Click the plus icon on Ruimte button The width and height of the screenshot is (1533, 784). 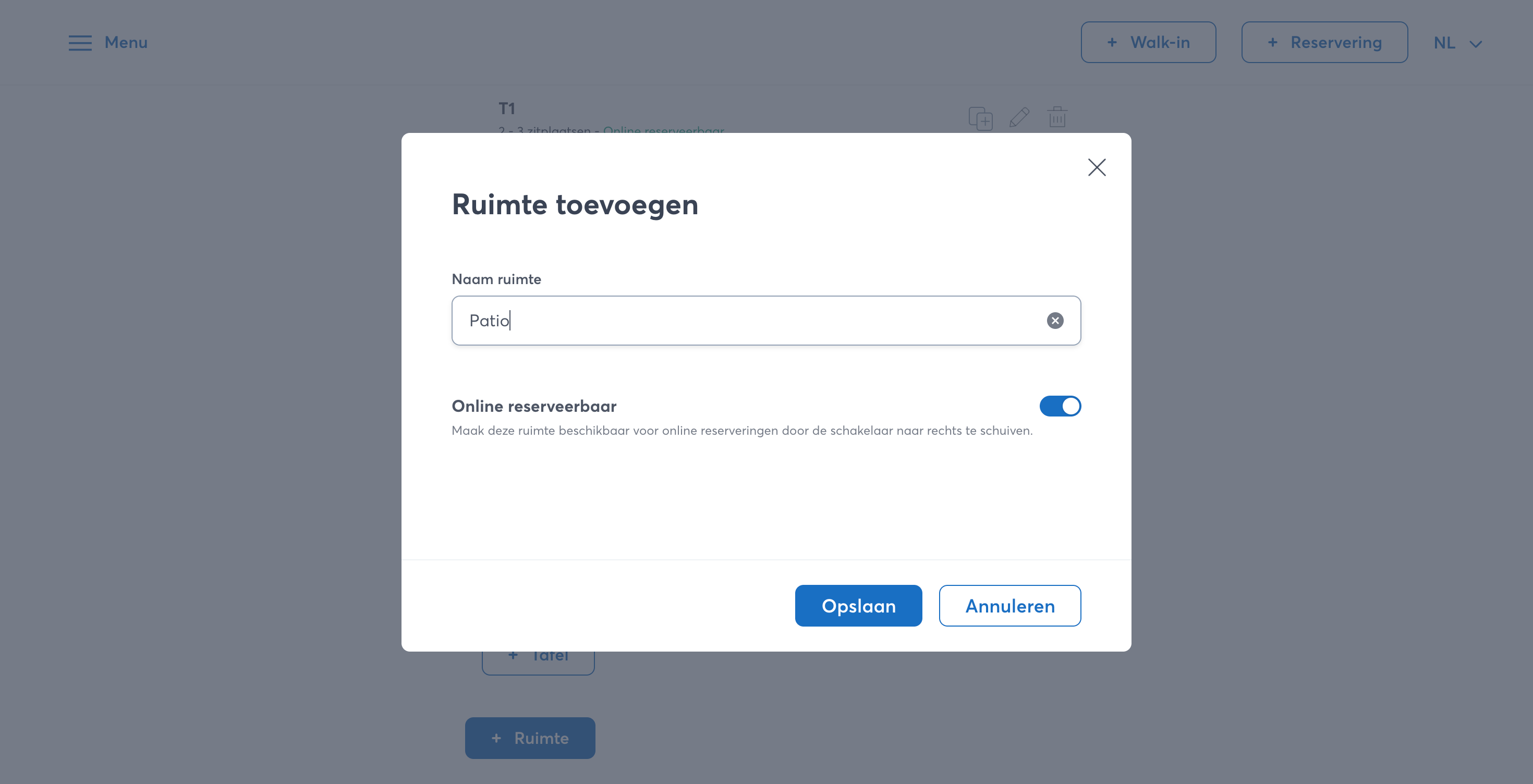click(496, 738)
